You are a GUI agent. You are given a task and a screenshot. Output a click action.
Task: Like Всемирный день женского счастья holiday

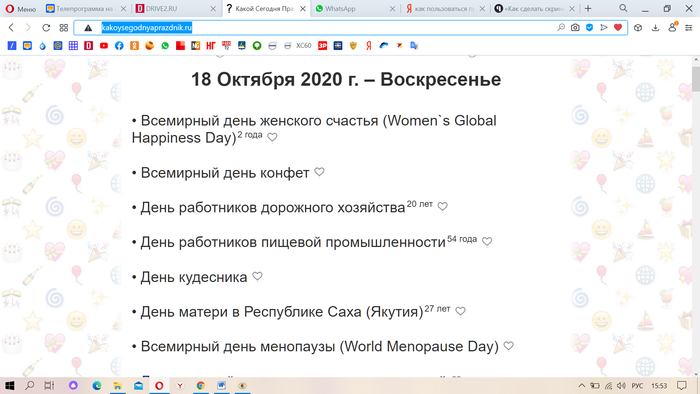tap(272, 137)
